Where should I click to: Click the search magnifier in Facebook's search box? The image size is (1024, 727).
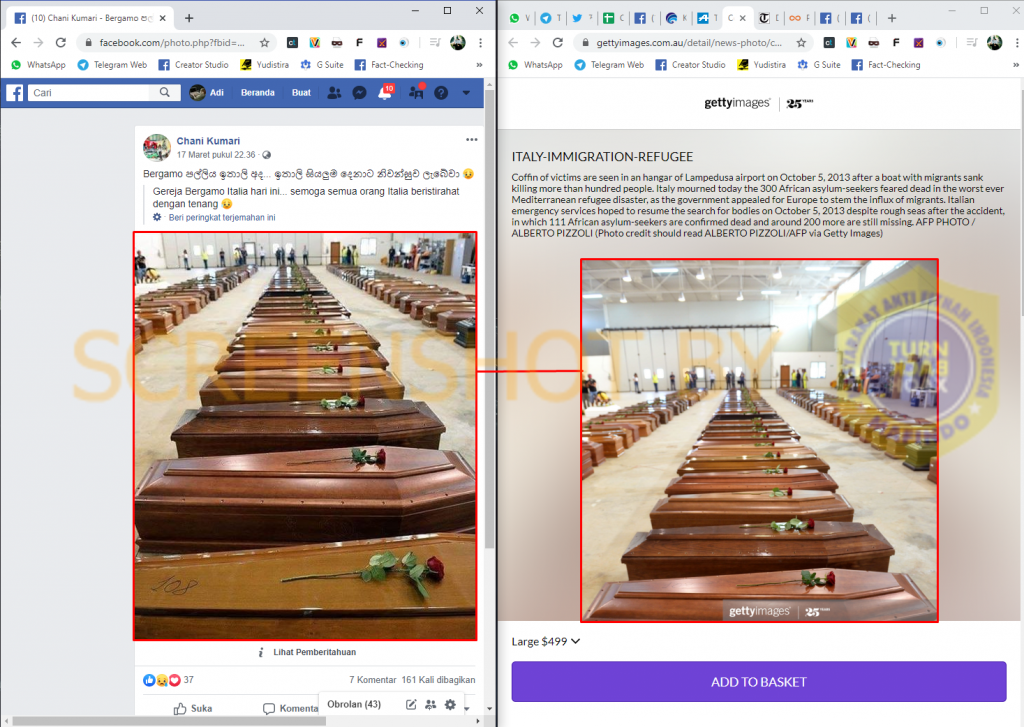(165, 93)
